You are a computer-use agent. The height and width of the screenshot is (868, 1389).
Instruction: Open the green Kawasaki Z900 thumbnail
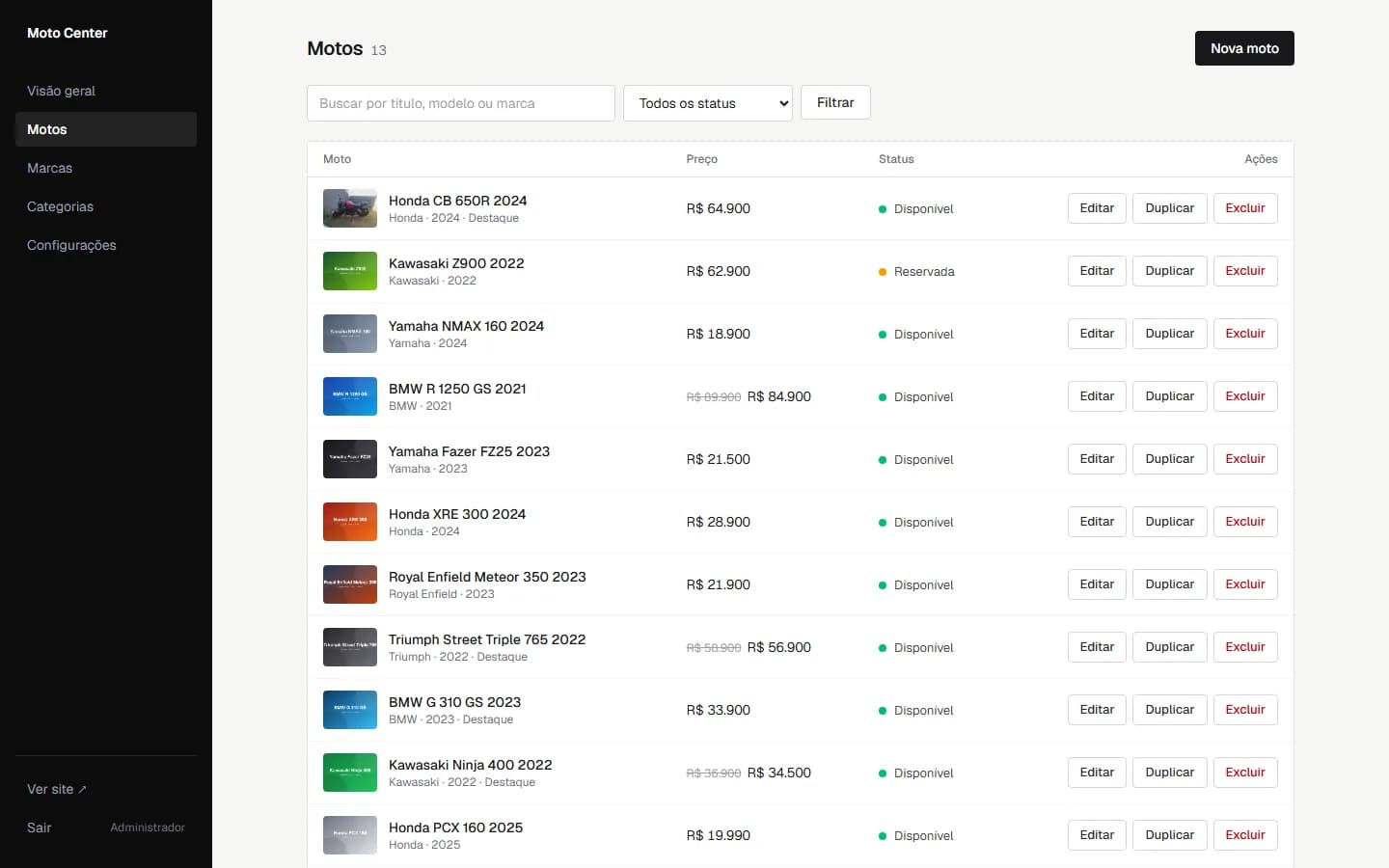[350, 271]
